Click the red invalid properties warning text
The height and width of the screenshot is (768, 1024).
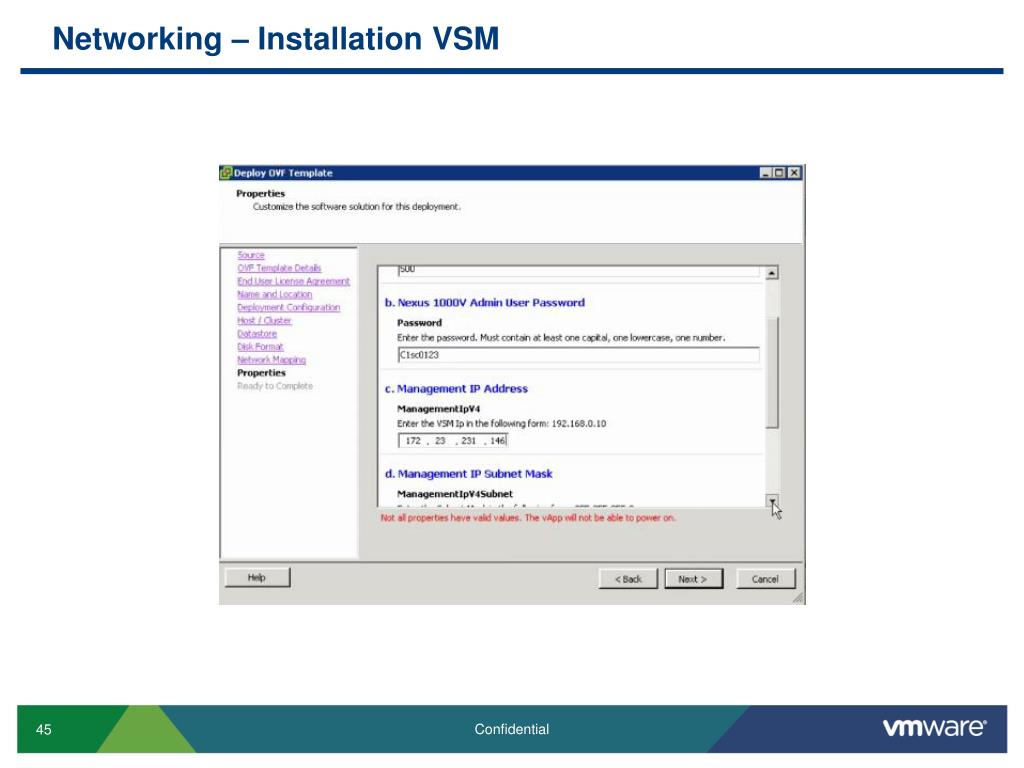coord(528,518)
